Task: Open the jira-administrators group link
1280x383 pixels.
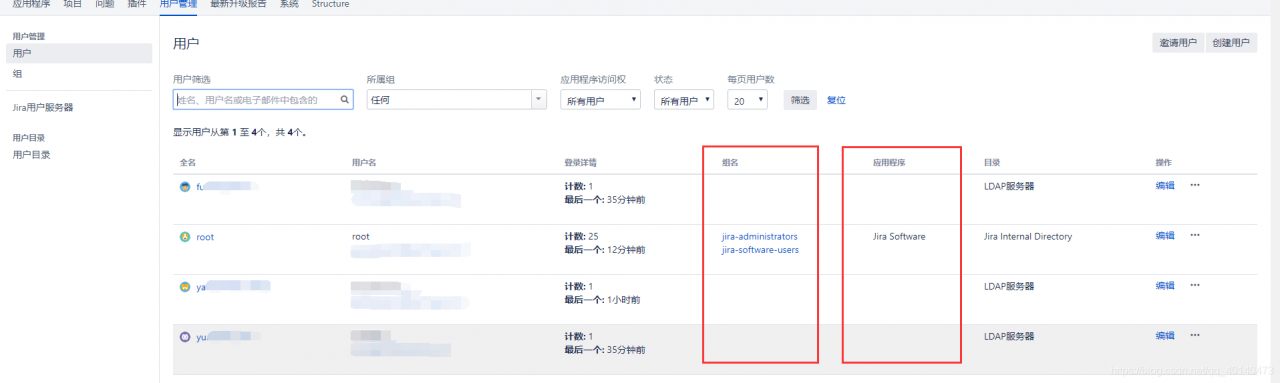Action: tap(760, 237)
